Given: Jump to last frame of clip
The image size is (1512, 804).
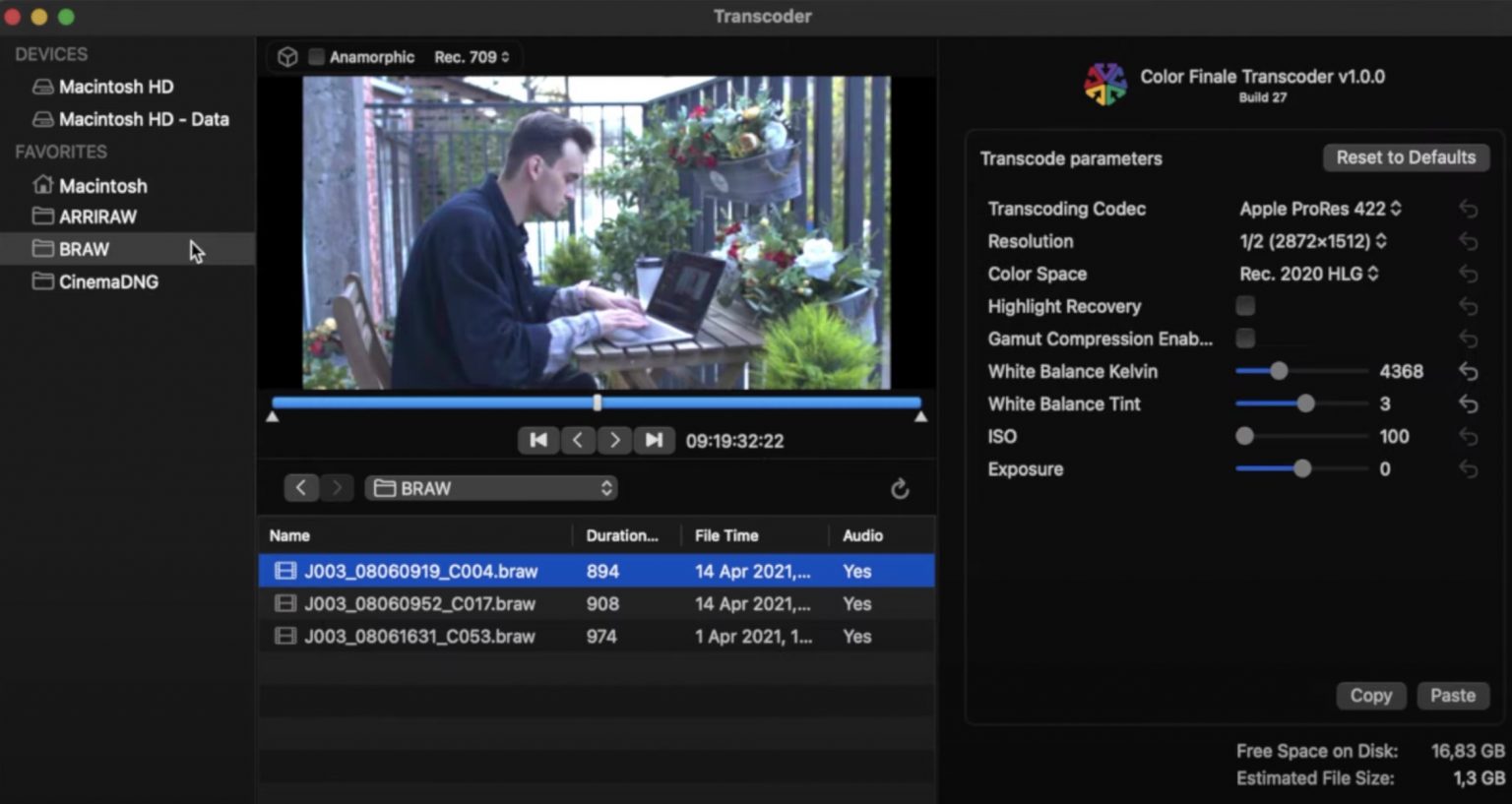Looking at the screenshot, I should coord(654,440).
